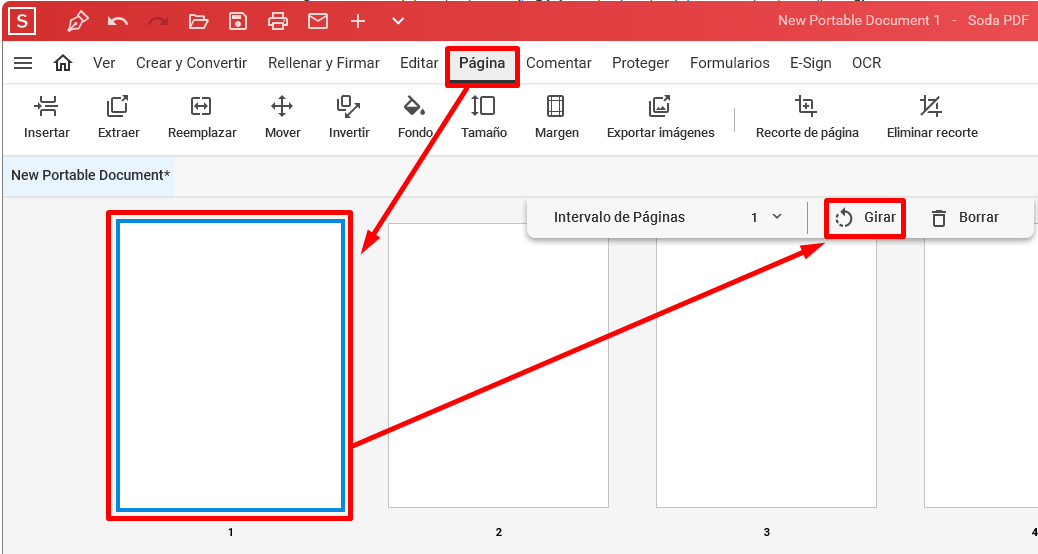Viewport: 1038px width, 554px height.
Task: Create new document with plus icon
Action: 358,21
